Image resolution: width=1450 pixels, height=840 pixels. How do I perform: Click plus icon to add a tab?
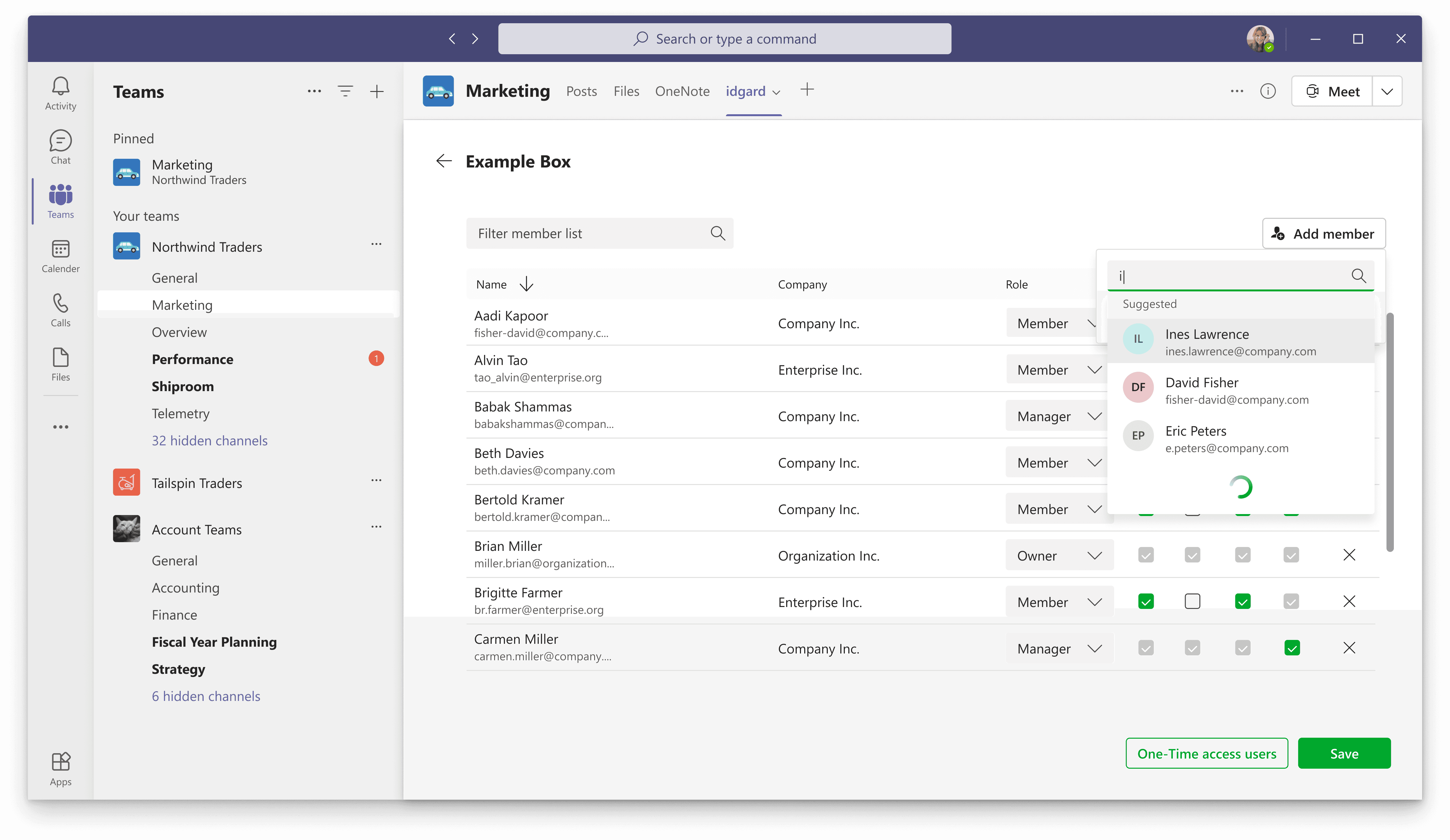coord(807,89)
